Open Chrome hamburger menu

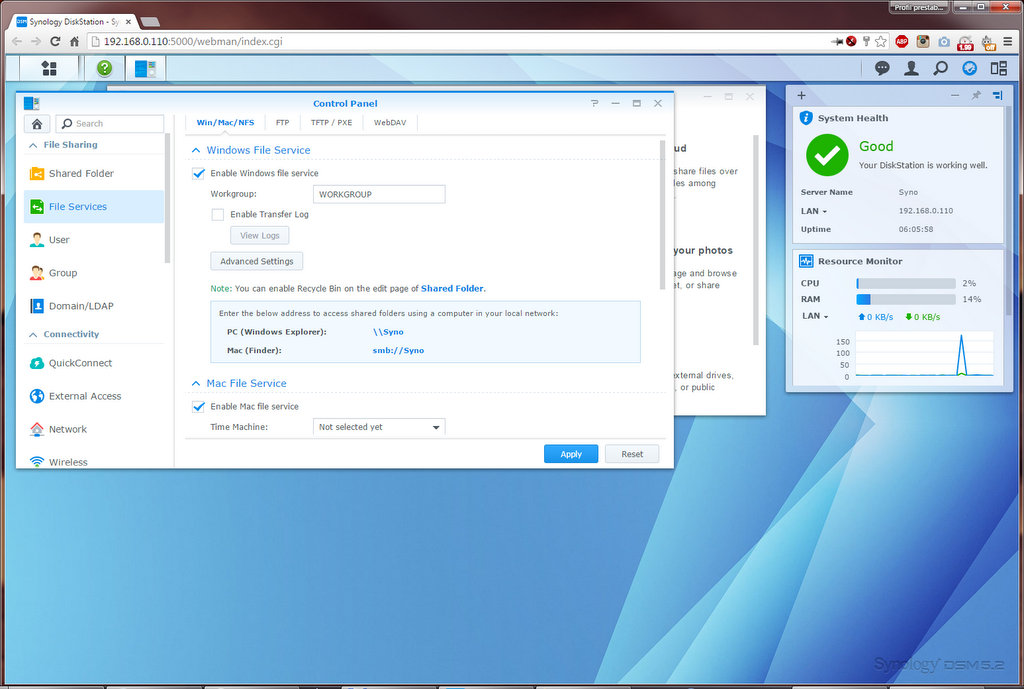pyautogui.click(x=1008, y=41)
